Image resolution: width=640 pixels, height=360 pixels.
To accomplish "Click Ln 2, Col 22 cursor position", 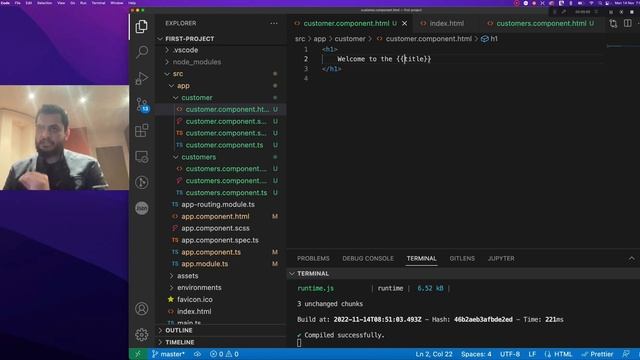I will (x=433, y=354).
